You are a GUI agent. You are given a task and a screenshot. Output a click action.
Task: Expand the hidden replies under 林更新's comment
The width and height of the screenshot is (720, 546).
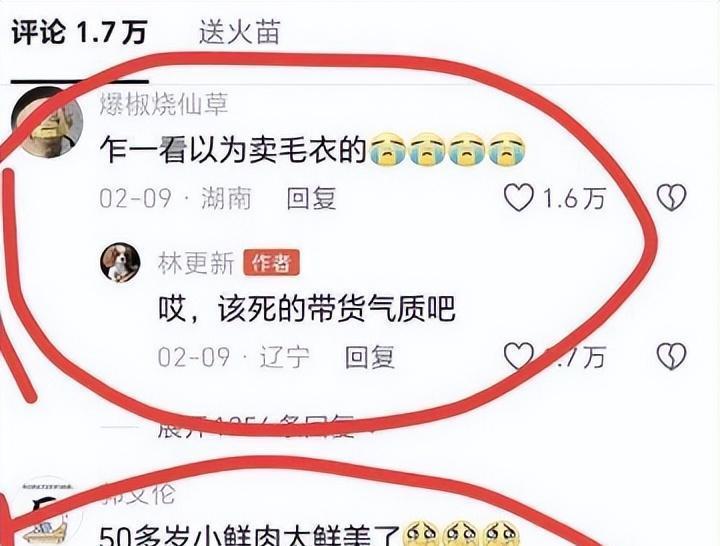tap(257, 427)
